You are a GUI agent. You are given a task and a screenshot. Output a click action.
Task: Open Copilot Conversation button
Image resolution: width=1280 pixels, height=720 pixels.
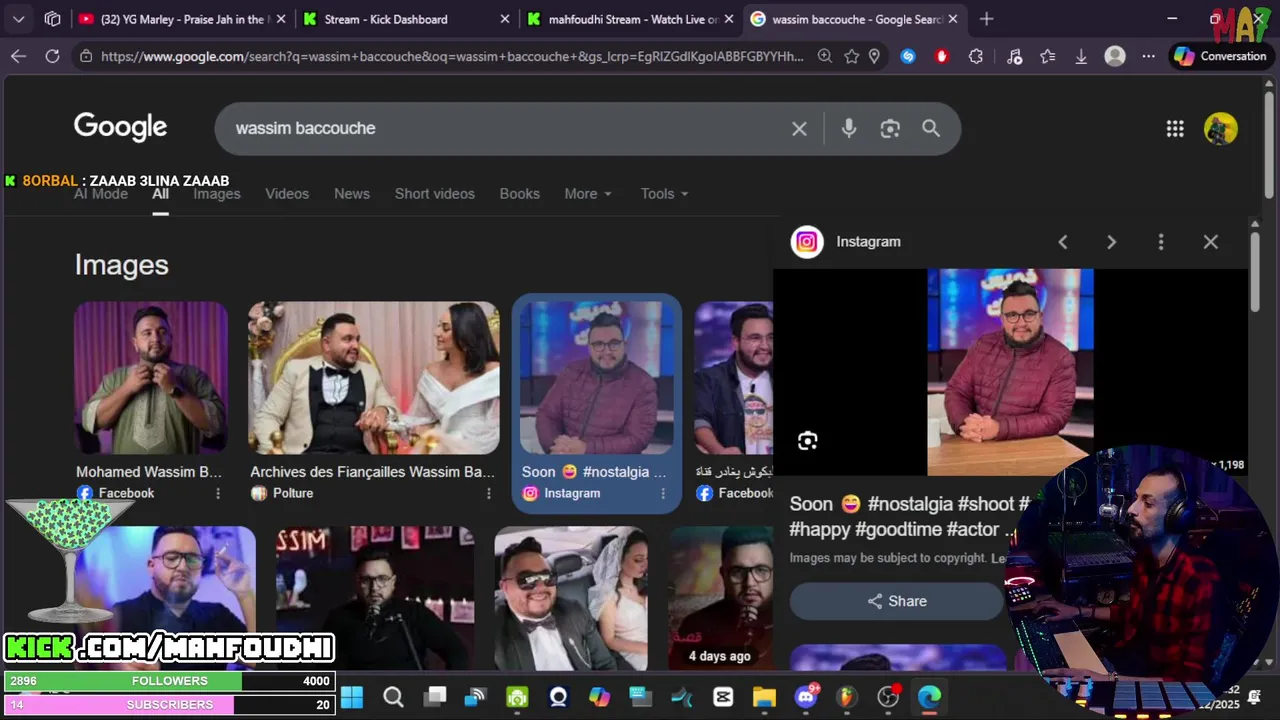tap(1220, 57)
